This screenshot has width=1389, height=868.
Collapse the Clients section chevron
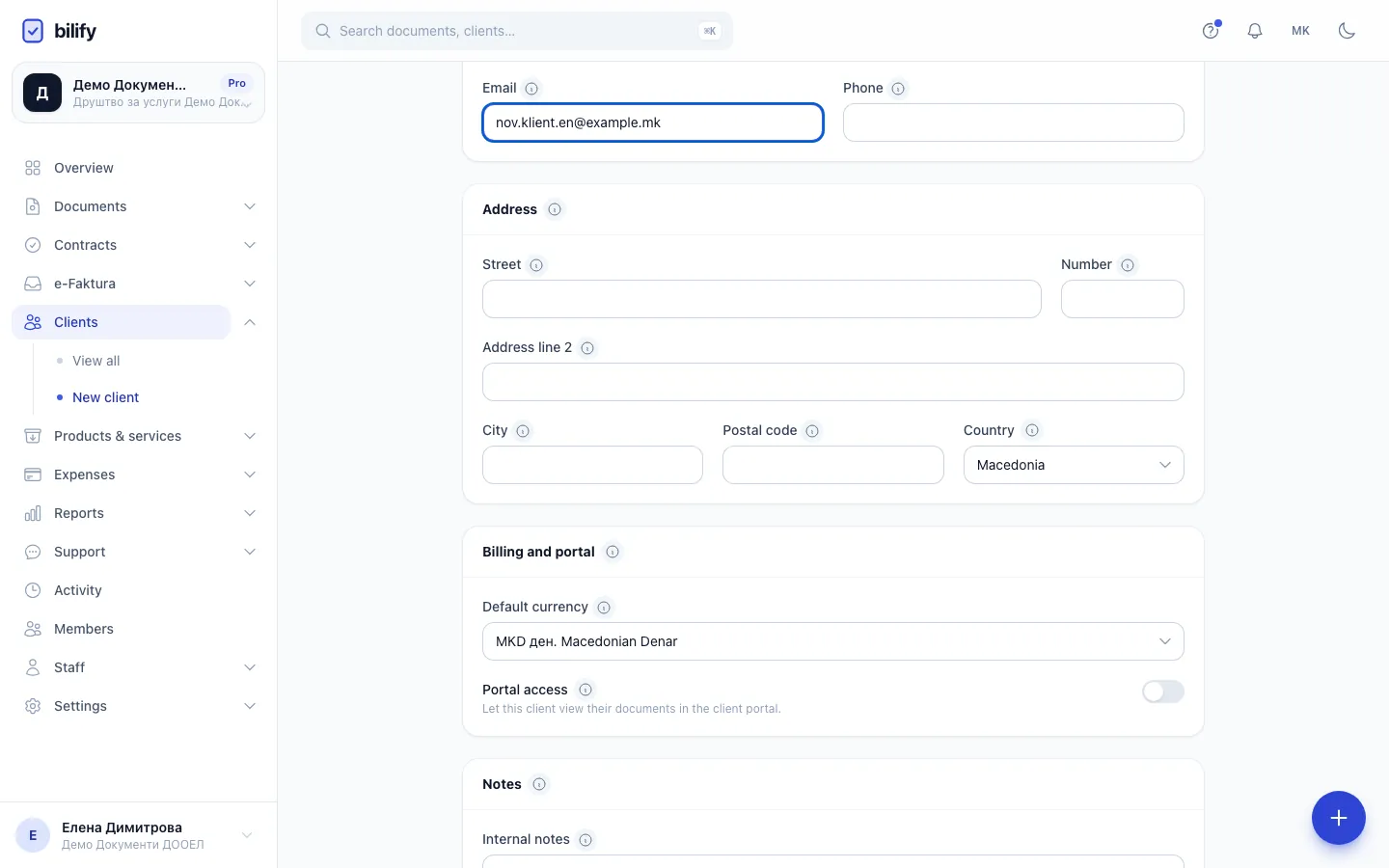(250, 322)
